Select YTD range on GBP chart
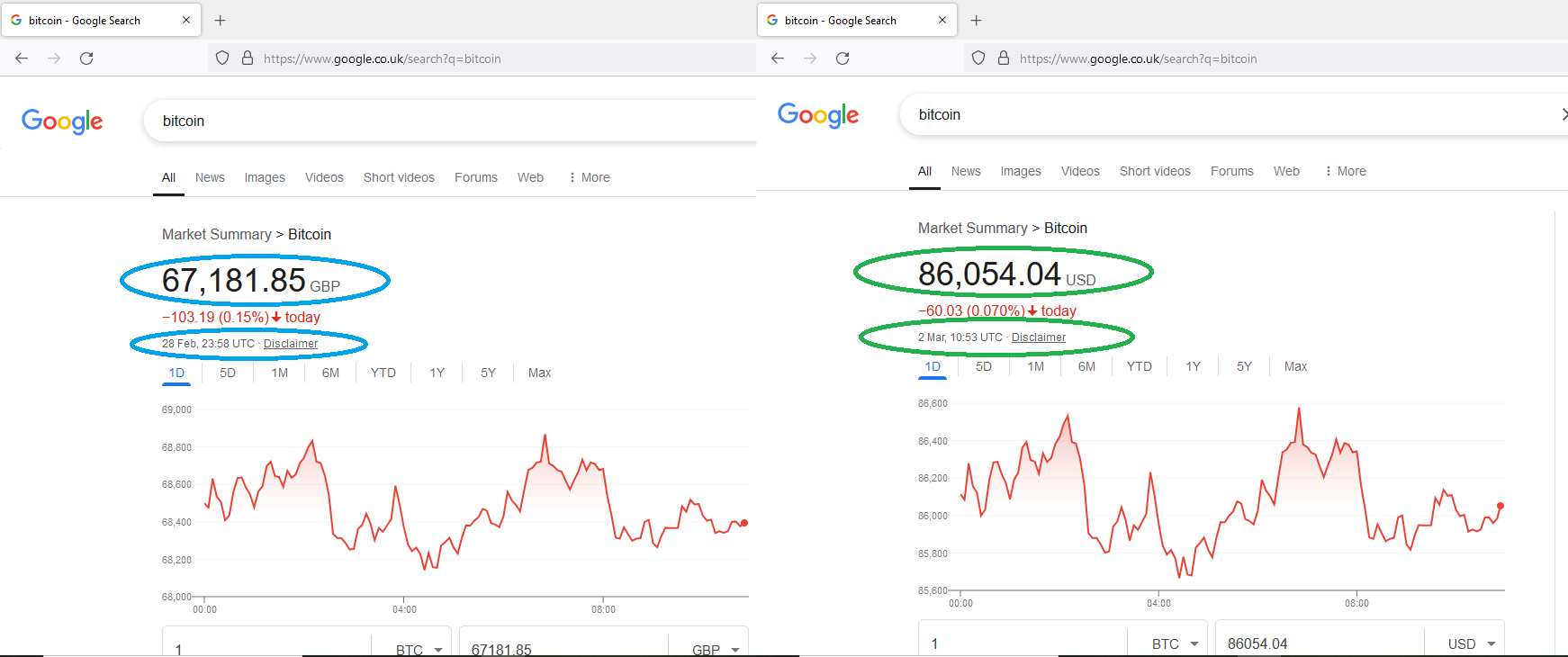 [383, 373]
